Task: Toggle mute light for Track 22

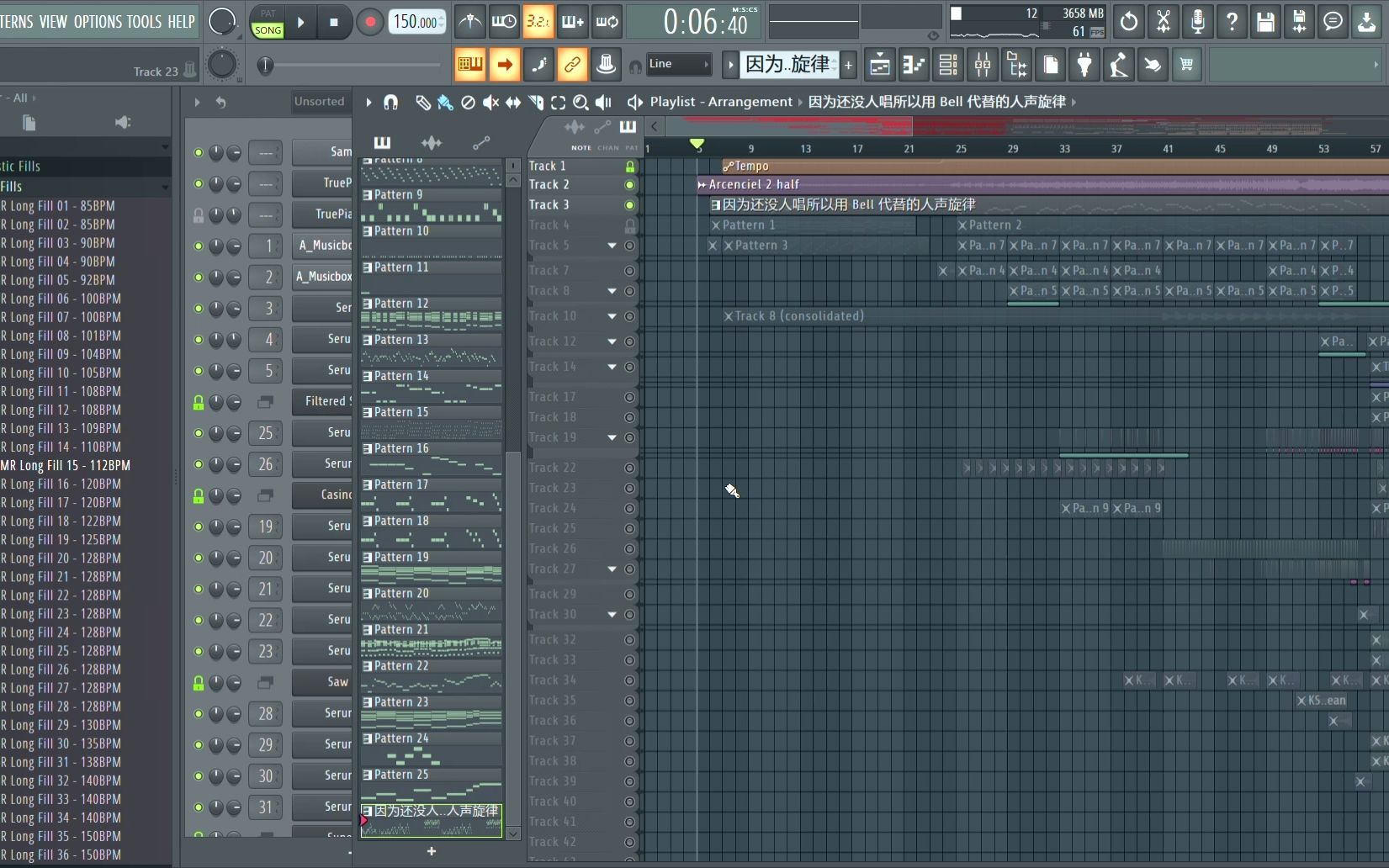Action: [x=629, y=468]
